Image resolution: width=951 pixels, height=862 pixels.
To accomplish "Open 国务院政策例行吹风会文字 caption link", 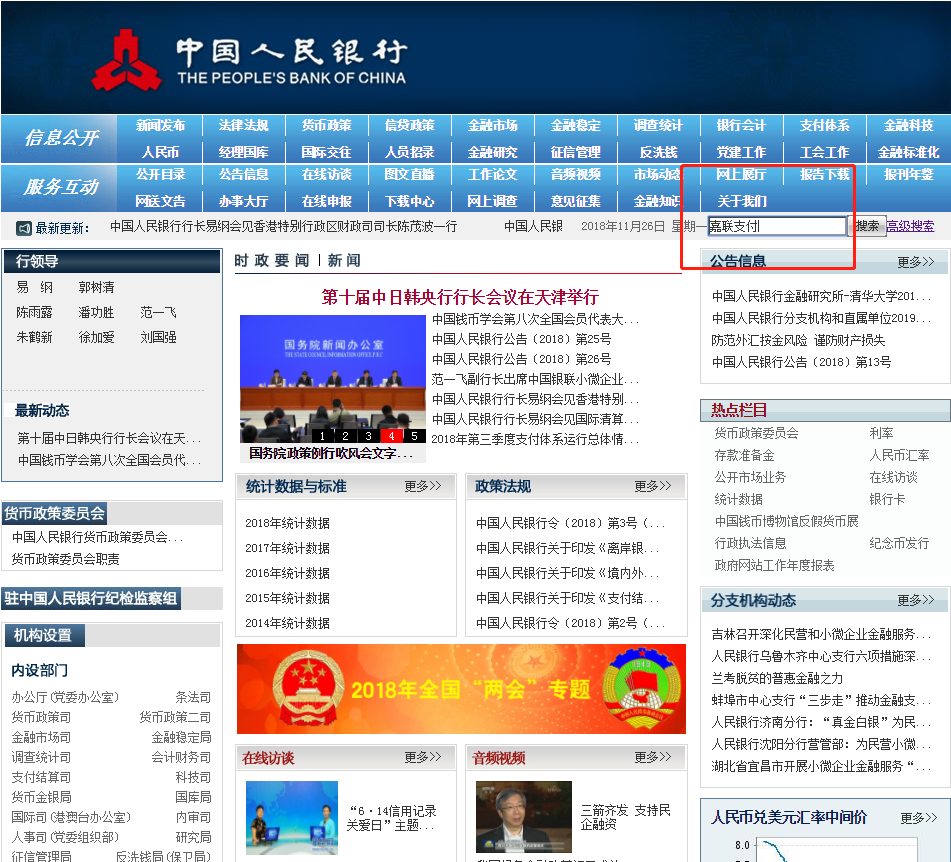I will tap(331, 453).
